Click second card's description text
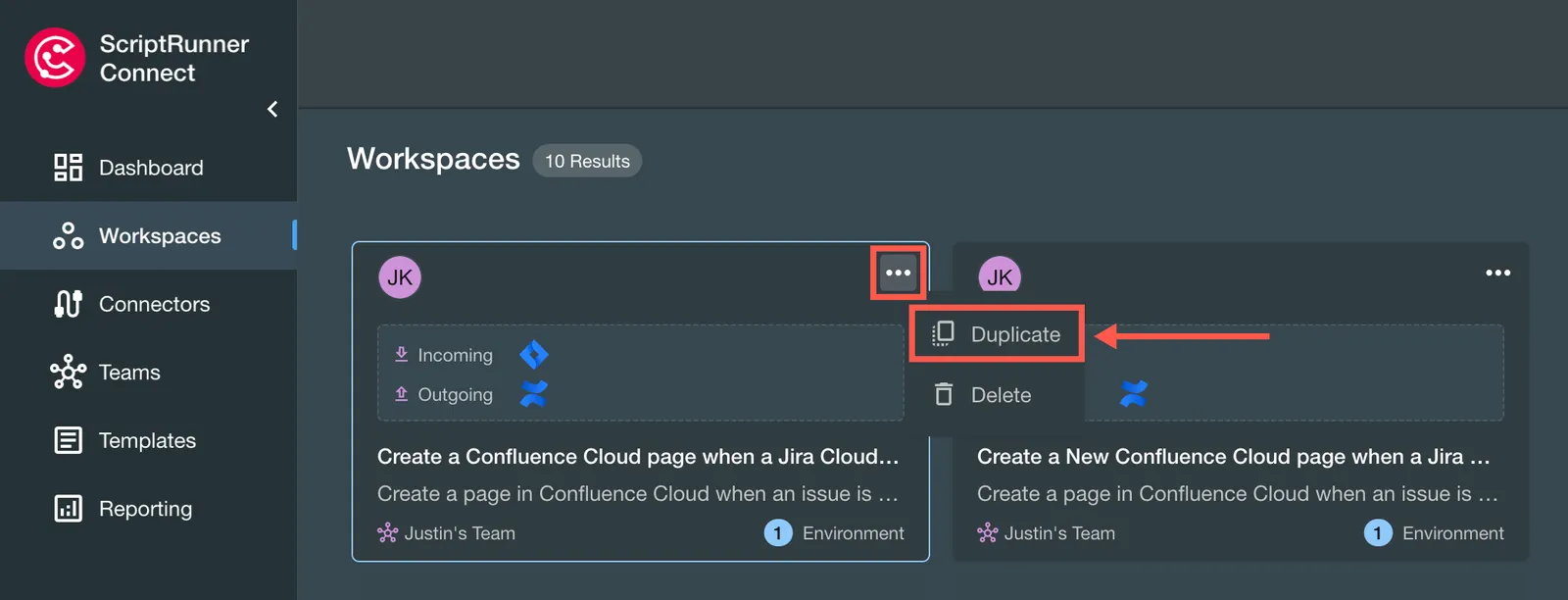This screenshot has width=1568, height=600. click(x=1238, y=494)
